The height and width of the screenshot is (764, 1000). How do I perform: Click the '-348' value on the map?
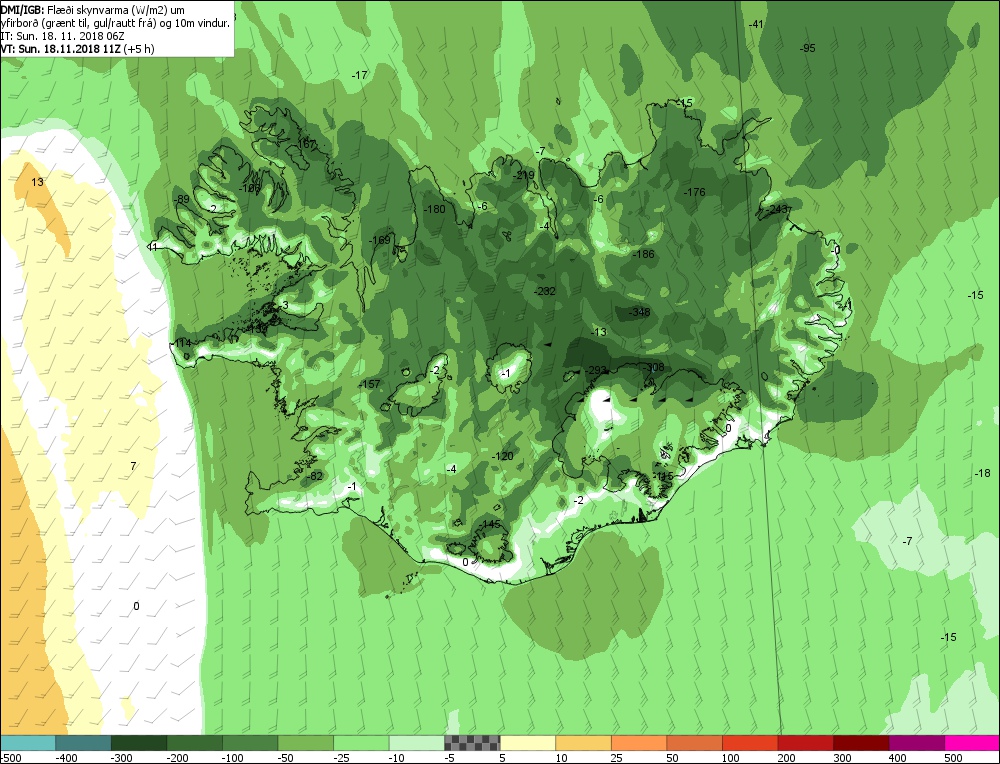pos(639,312)
